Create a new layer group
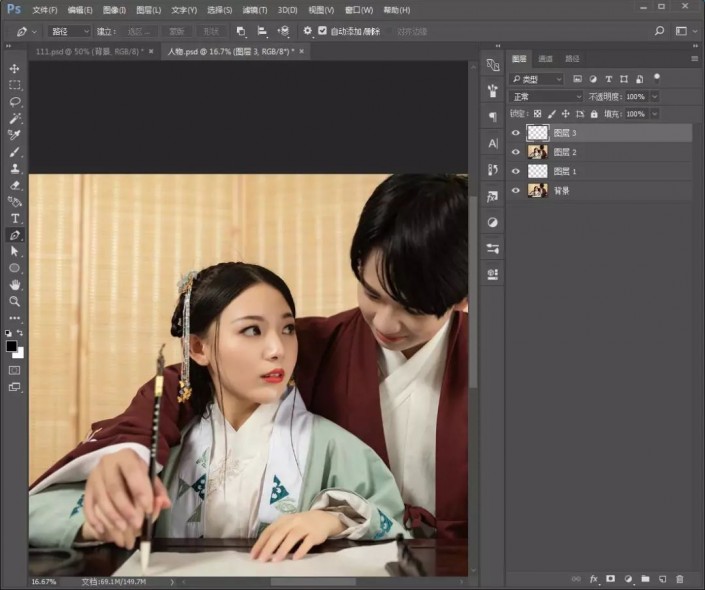 (x=645, y=579)
